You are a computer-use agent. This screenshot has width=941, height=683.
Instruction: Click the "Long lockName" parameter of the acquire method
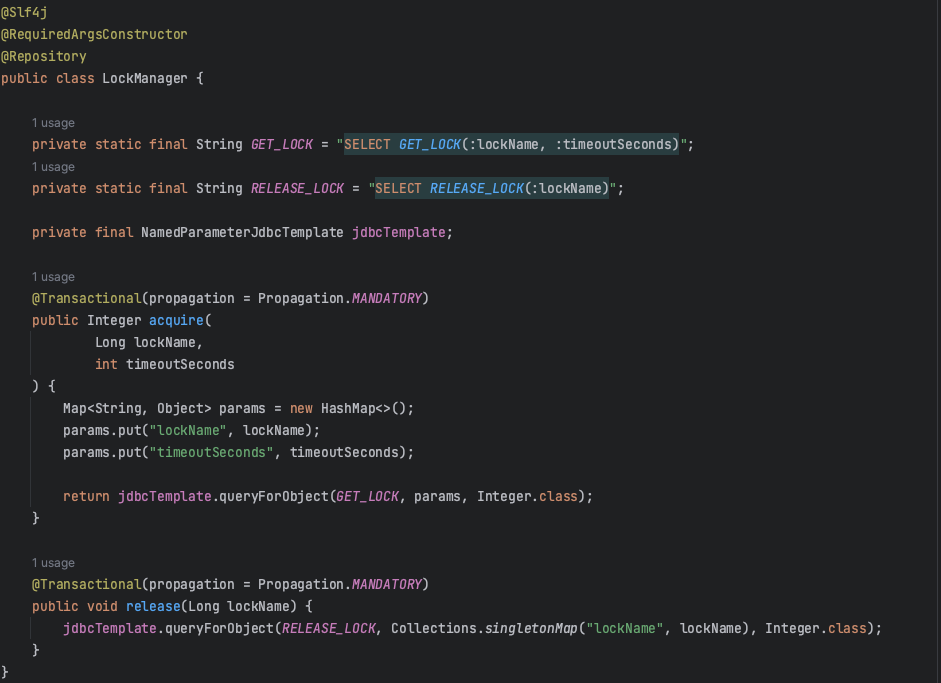click(x=145, y=343)
